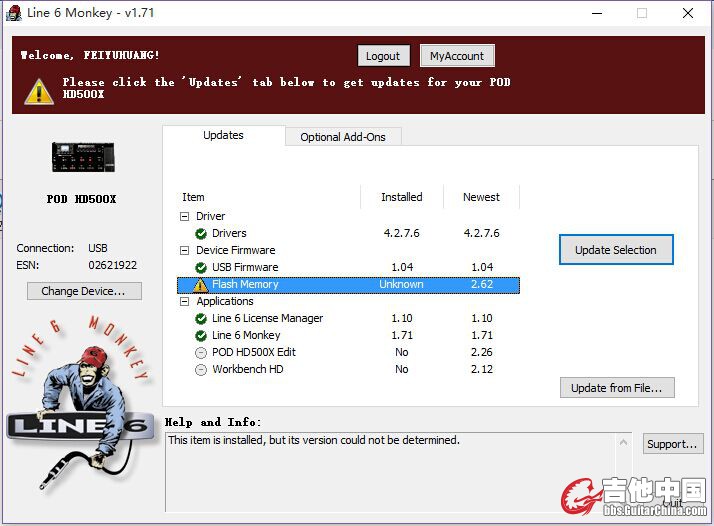
Task: Collapse the Driver group
Action: tap(184, 216)
